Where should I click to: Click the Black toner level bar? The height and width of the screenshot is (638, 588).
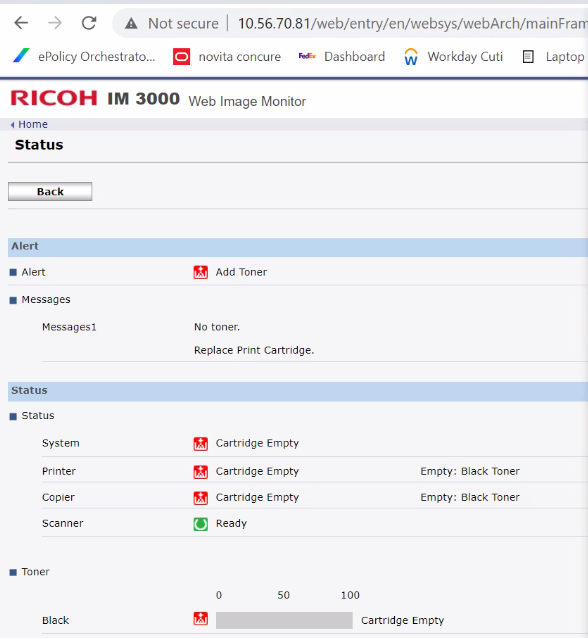[x=284, y=620]
